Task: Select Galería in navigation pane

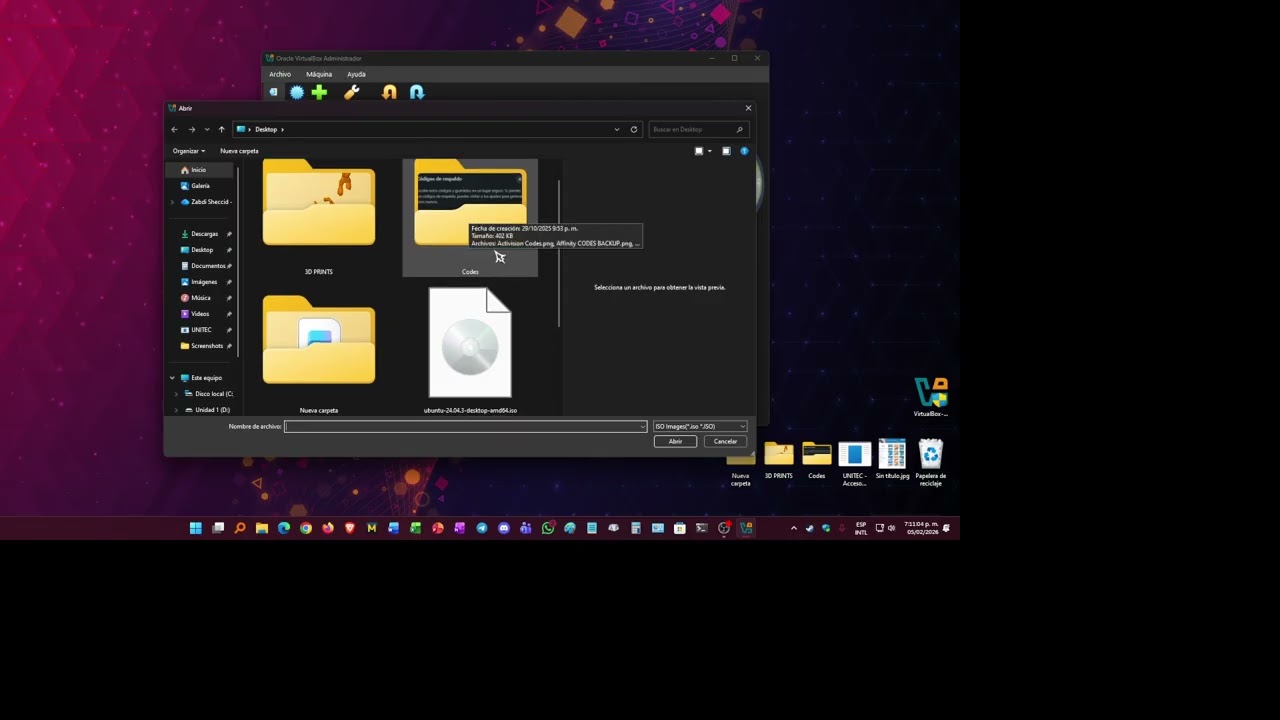Action: pyautogui.click(x=200, y=186)
